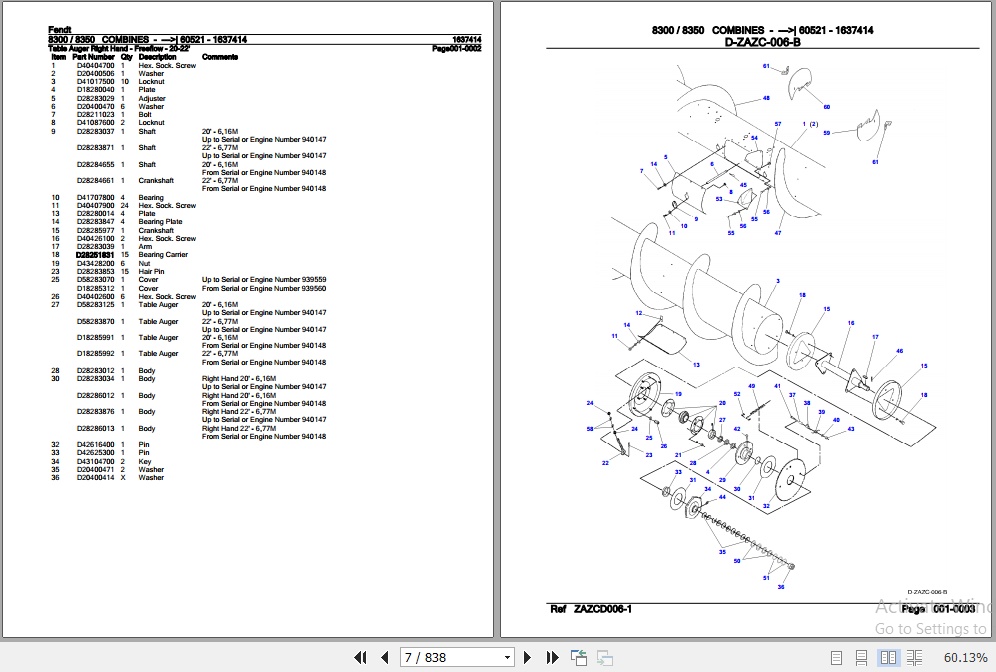Click the Part Number column header

click(x=93, y=57)
